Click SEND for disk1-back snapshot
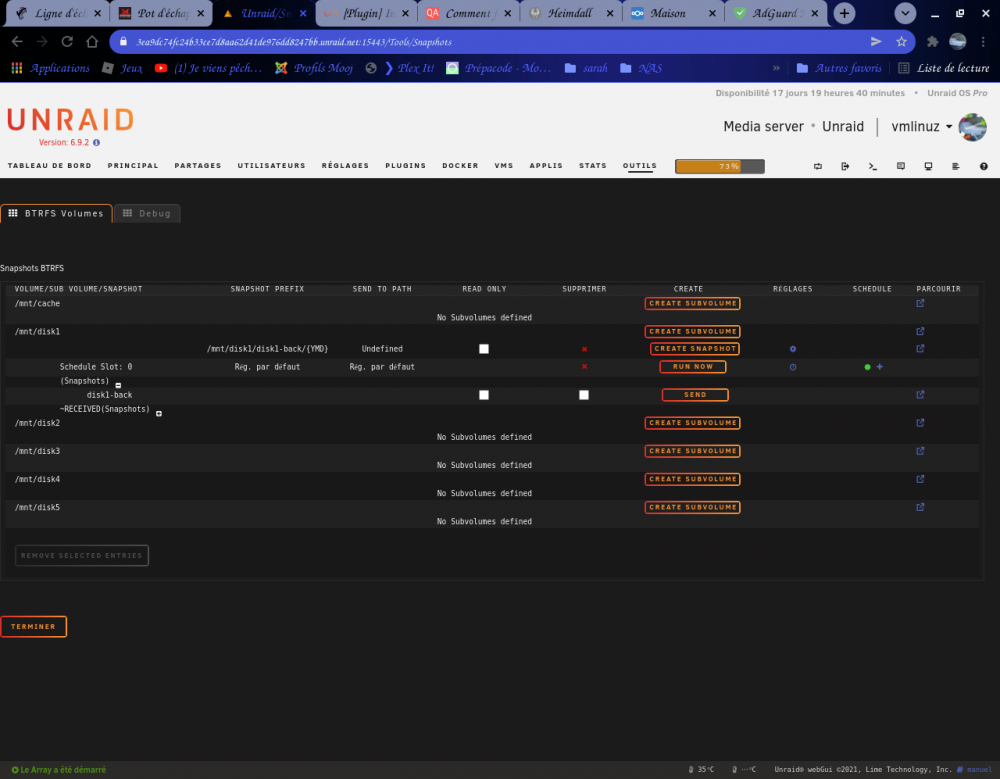Image resolution: width=1000 pixels, height=779 pixels. click(695, 395)
